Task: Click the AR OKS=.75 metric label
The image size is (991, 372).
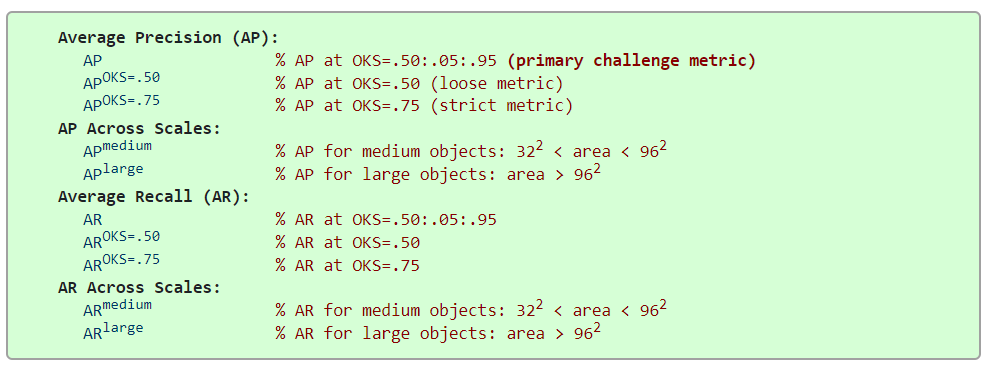Action: point(121,262)
